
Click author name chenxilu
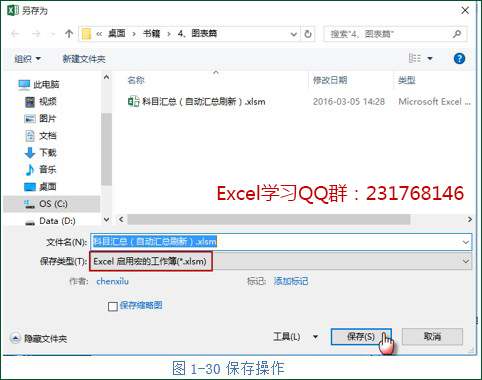[112, 281]
